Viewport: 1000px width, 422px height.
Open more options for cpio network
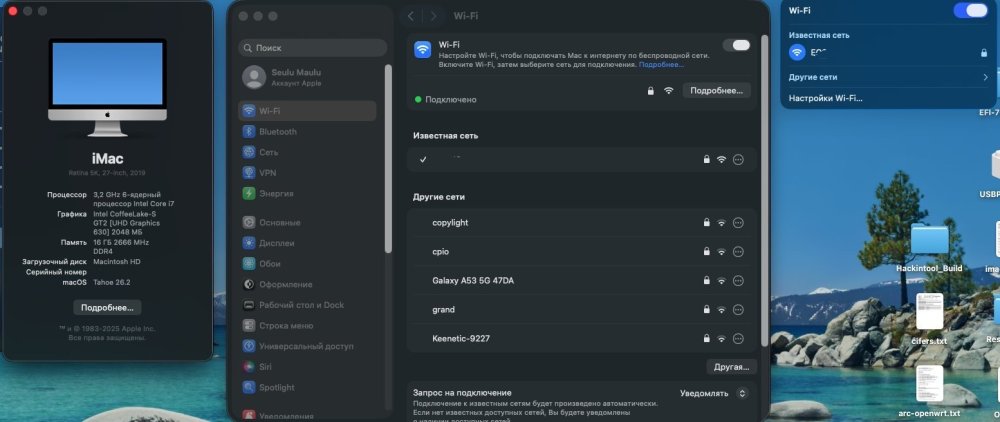click(x=738, y=252)
